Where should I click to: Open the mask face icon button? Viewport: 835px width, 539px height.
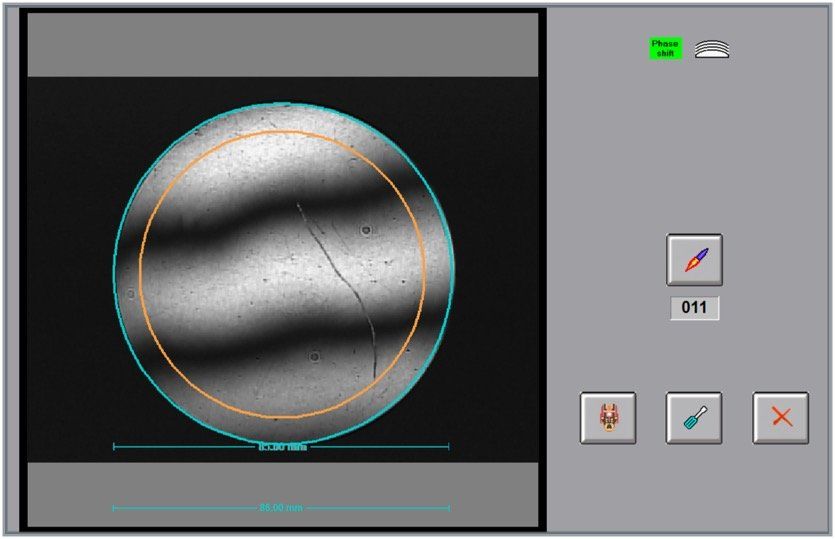pyautogui.click(x=608, y=418)
